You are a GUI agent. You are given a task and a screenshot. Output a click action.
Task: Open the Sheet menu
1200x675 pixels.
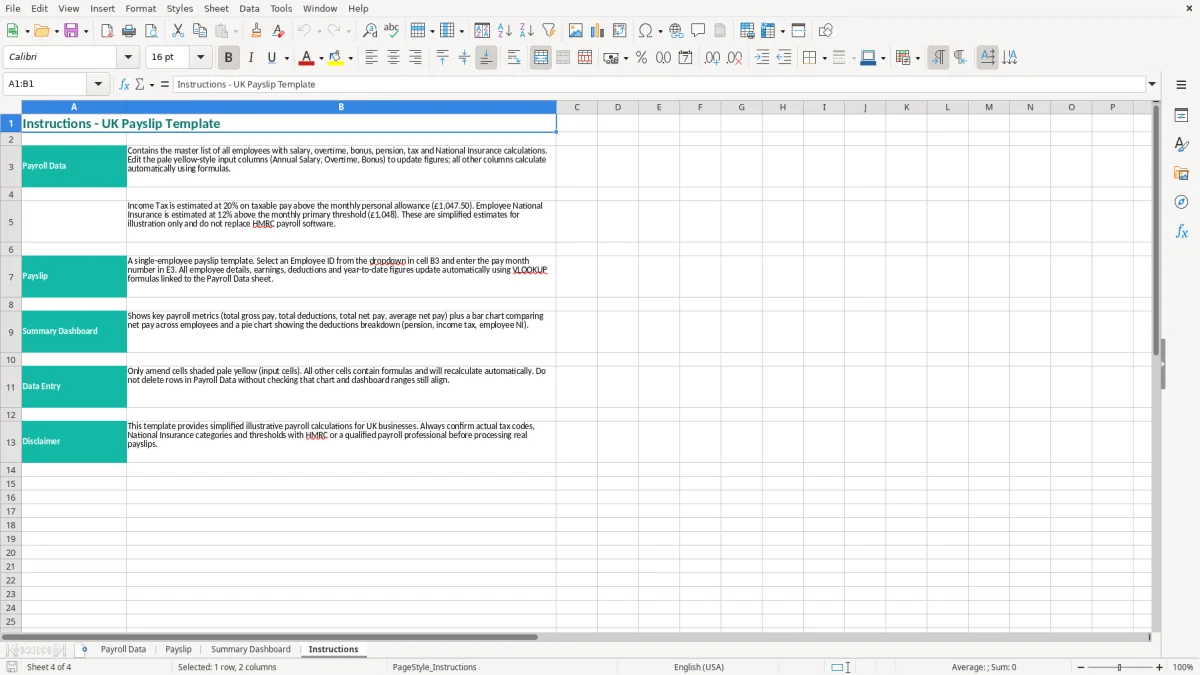pyautogui.click(x=216, y=8)
